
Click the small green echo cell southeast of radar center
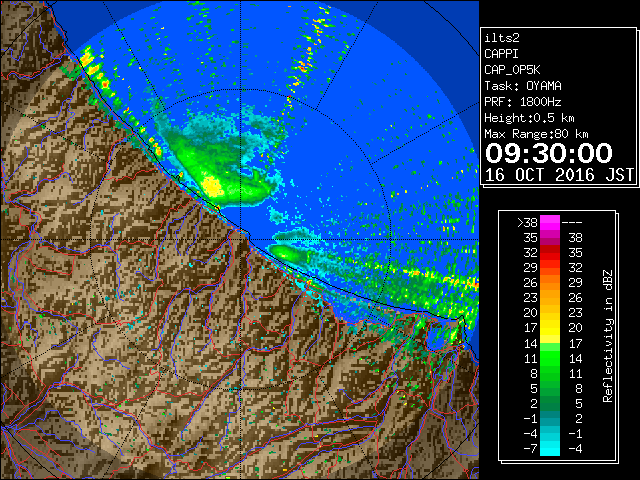287,253
